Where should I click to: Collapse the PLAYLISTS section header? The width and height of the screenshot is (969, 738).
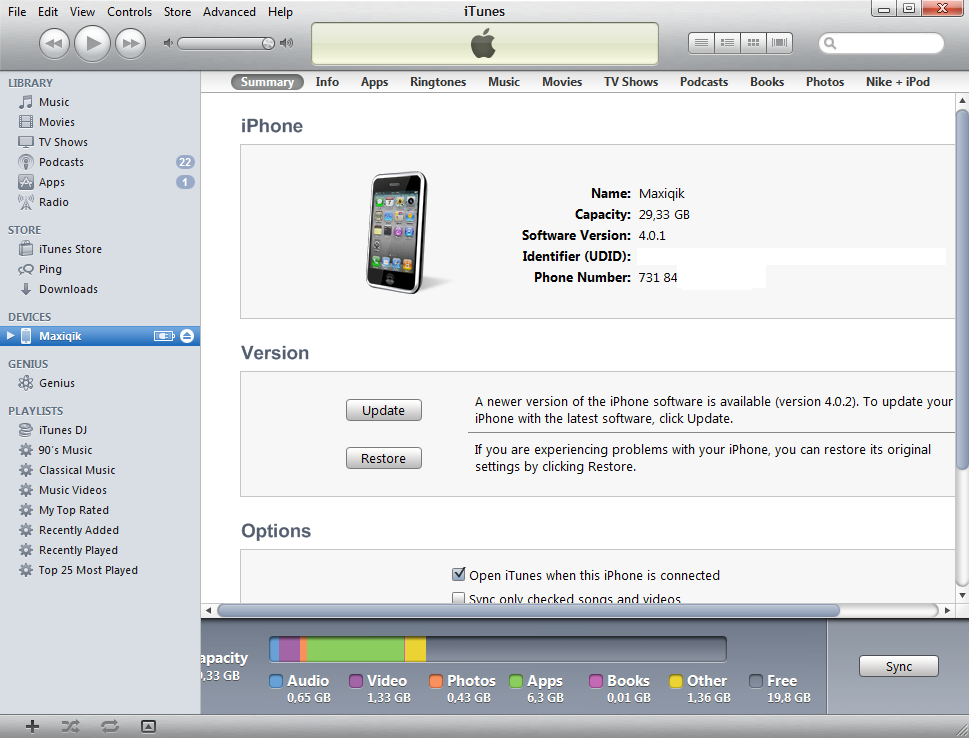click(37, 410)
